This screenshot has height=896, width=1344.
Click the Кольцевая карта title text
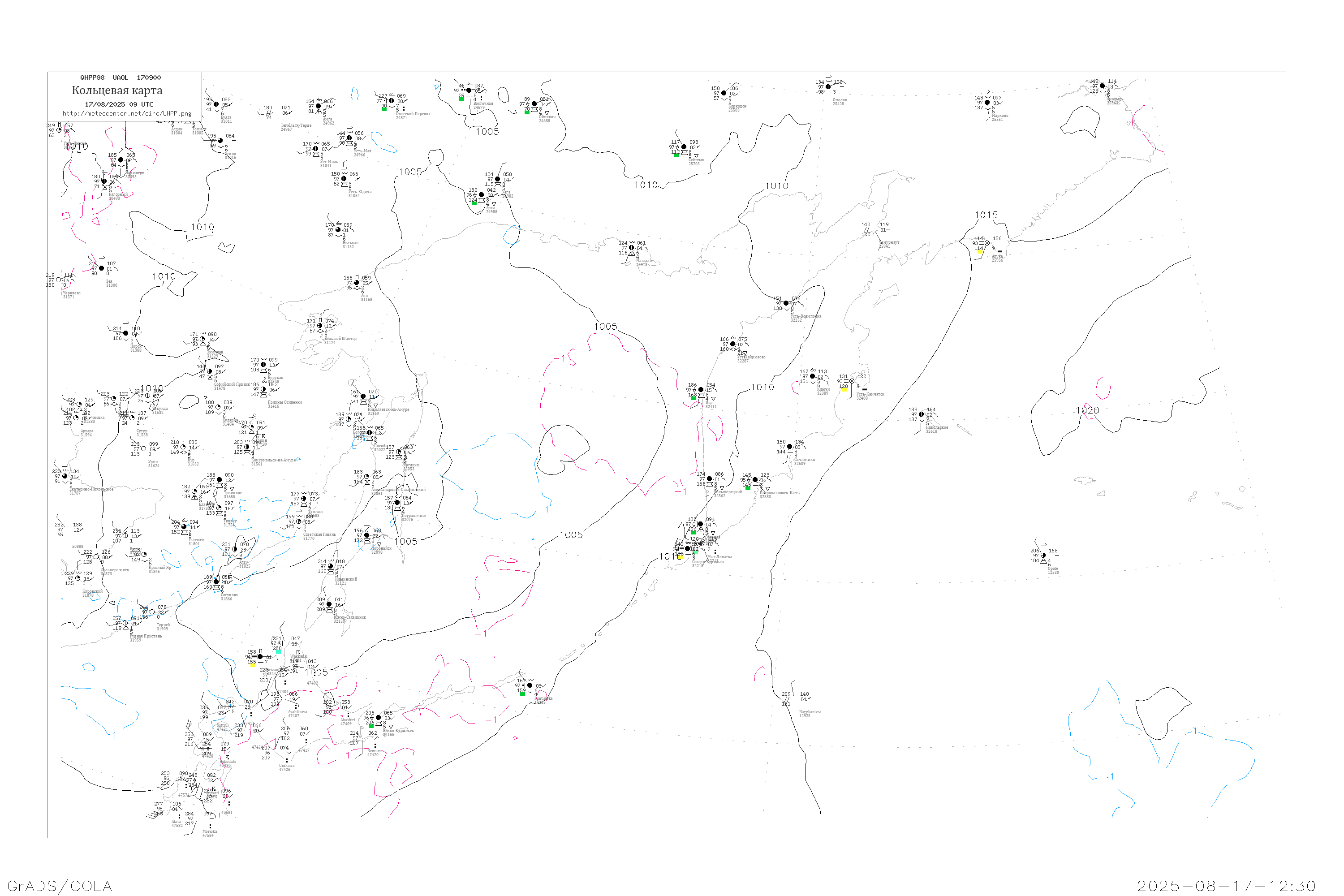[x=117, y=90]
